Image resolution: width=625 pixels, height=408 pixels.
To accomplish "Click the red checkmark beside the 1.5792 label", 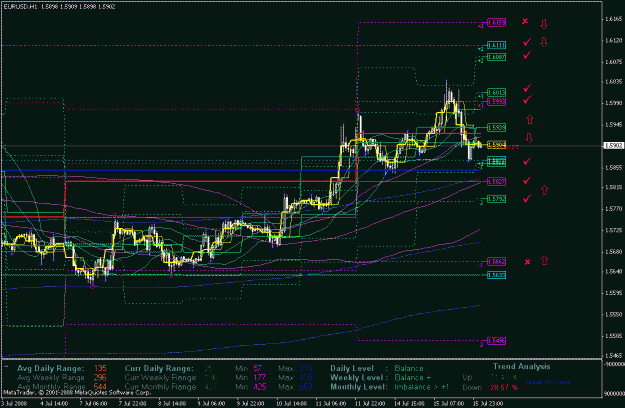I will click(x=527, y=198).
